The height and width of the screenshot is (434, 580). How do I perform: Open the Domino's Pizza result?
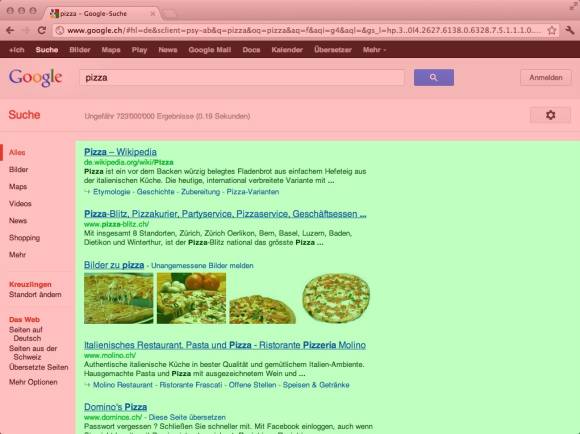point(115,407)
